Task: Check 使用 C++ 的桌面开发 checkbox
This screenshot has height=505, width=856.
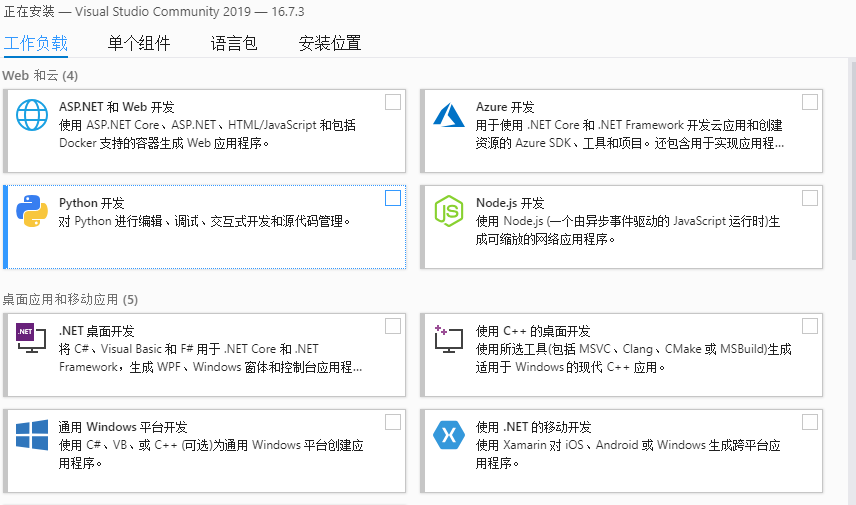Action: tap(810, 326)
